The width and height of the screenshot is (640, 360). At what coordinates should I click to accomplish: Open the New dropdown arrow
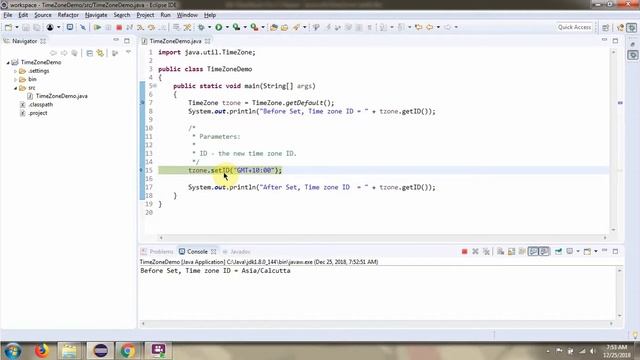pos(17,27)
